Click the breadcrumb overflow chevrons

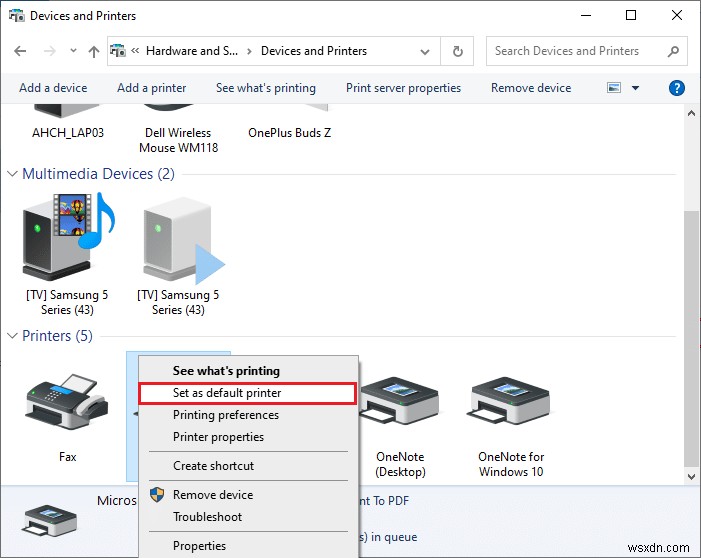(135, 51)
